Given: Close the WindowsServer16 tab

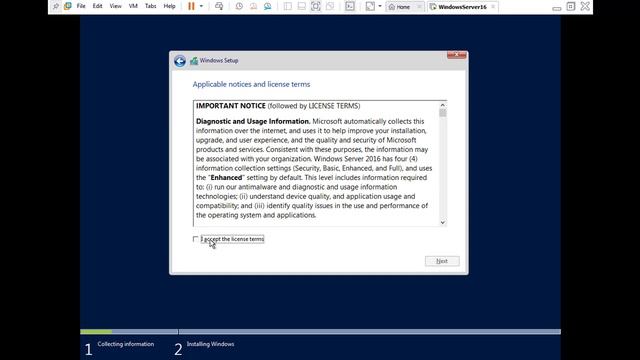Looking at the screenshot, I should pyautogui.click(x=493, y=7).
